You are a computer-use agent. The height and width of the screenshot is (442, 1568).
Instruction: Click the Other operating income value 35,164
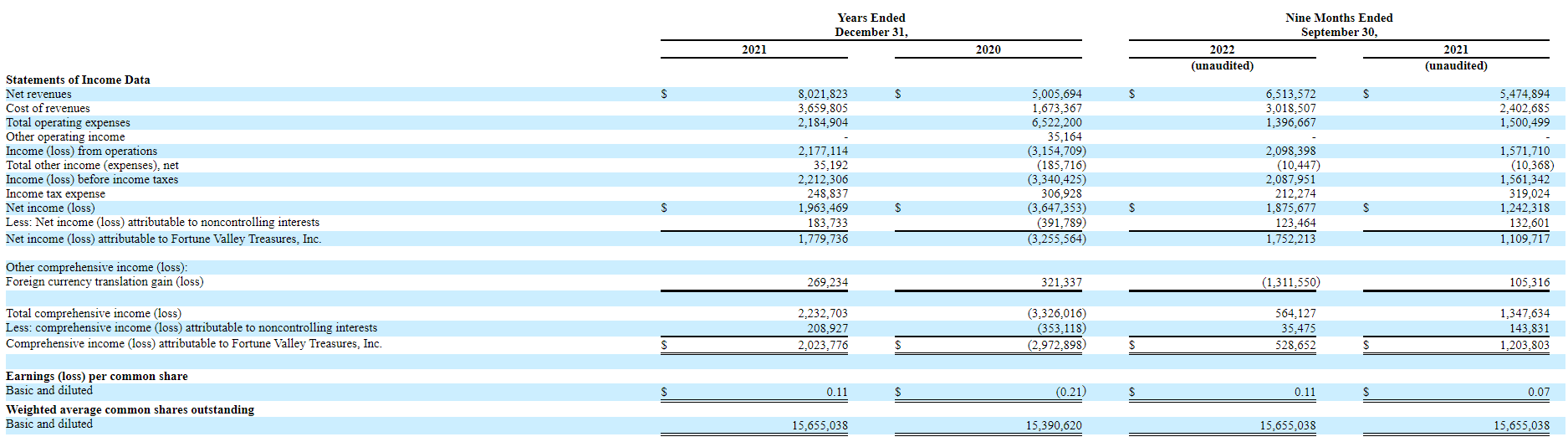point(1064,137)
